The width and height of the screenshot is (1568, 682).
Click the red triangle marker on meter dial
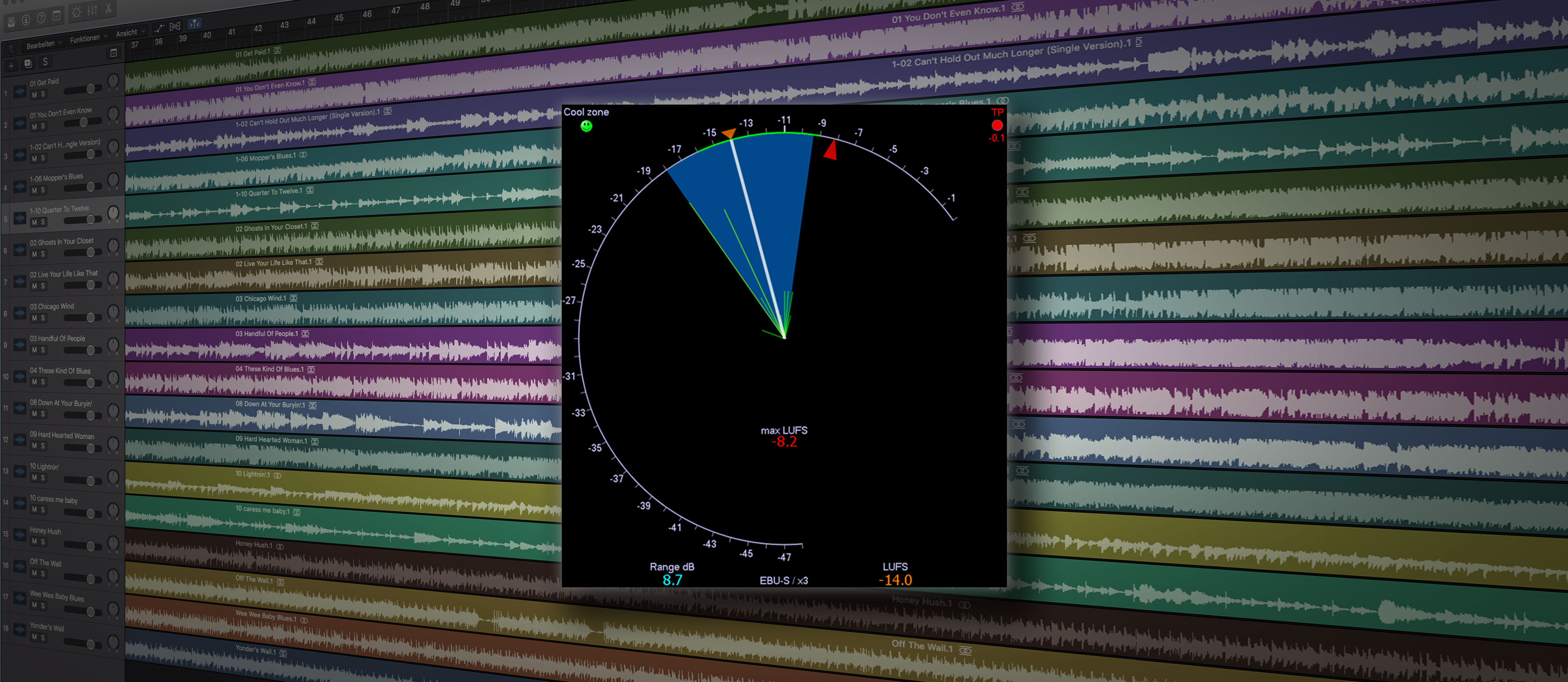(831, 150)
